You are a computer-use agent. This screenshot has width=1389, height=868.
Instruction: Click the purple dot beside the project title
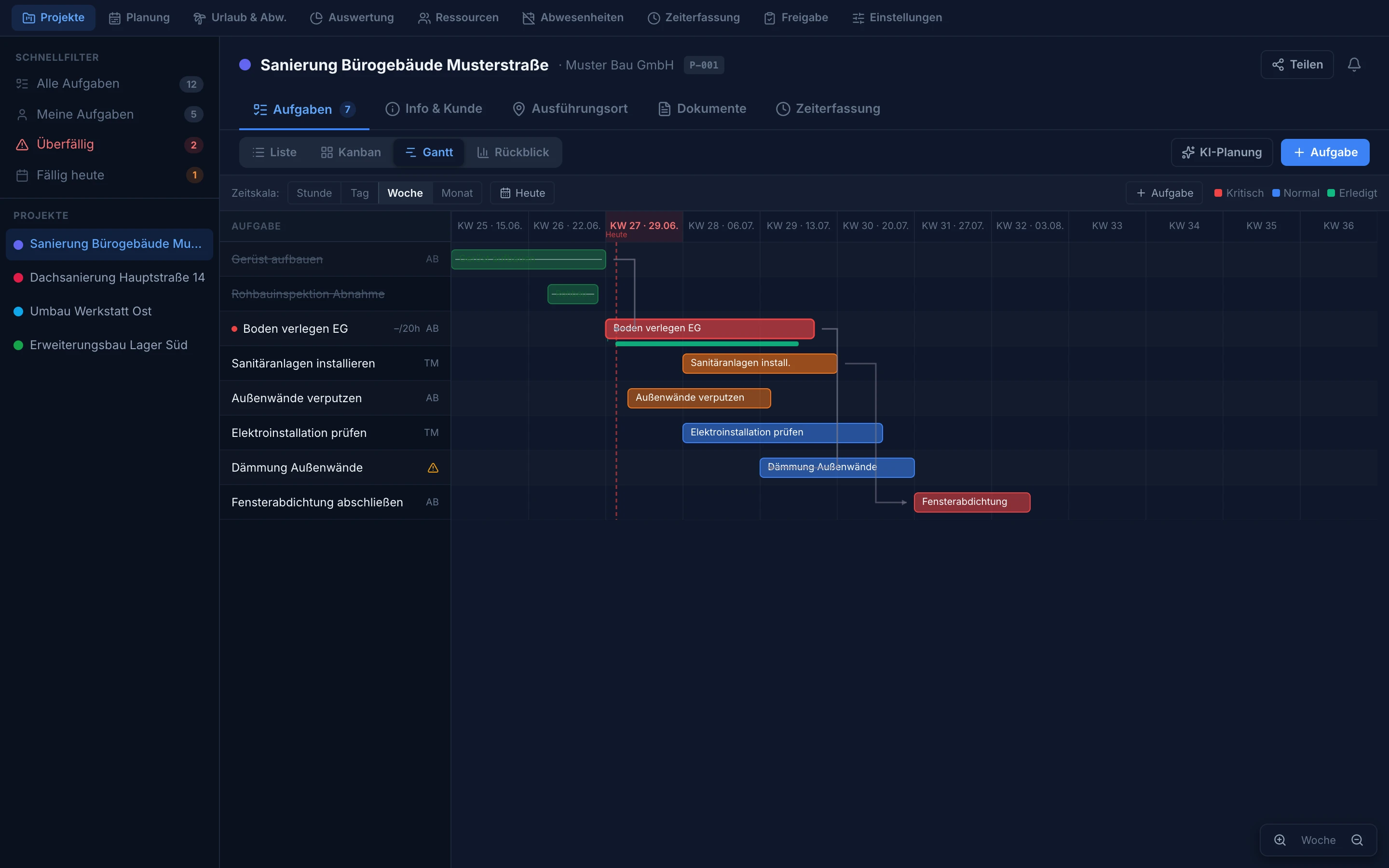(x=245, y=65)
